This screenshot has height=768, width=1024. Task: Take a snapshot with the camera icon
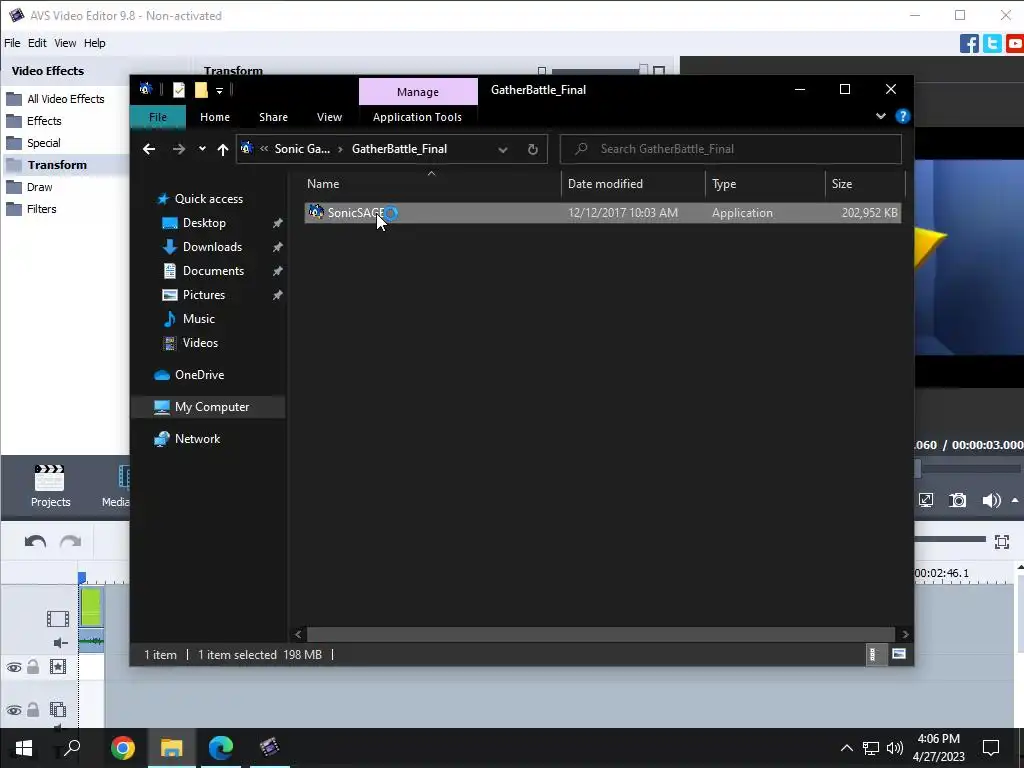pyautogui.click(x=957, y=500)
